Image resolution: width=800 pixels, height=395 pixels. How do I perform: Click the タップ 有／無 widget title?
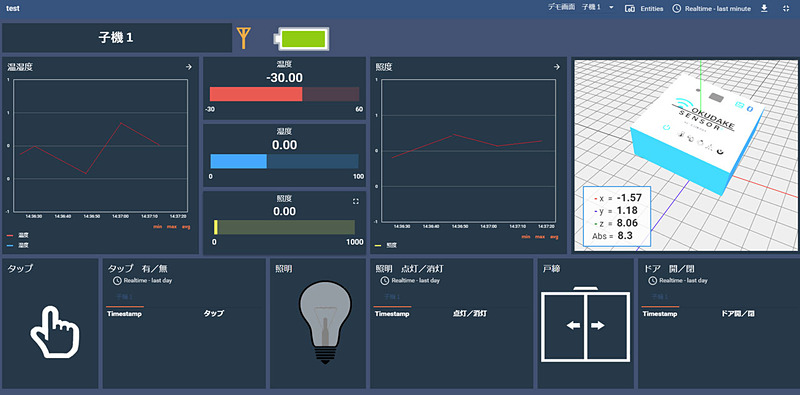click(x=138, y=269)
